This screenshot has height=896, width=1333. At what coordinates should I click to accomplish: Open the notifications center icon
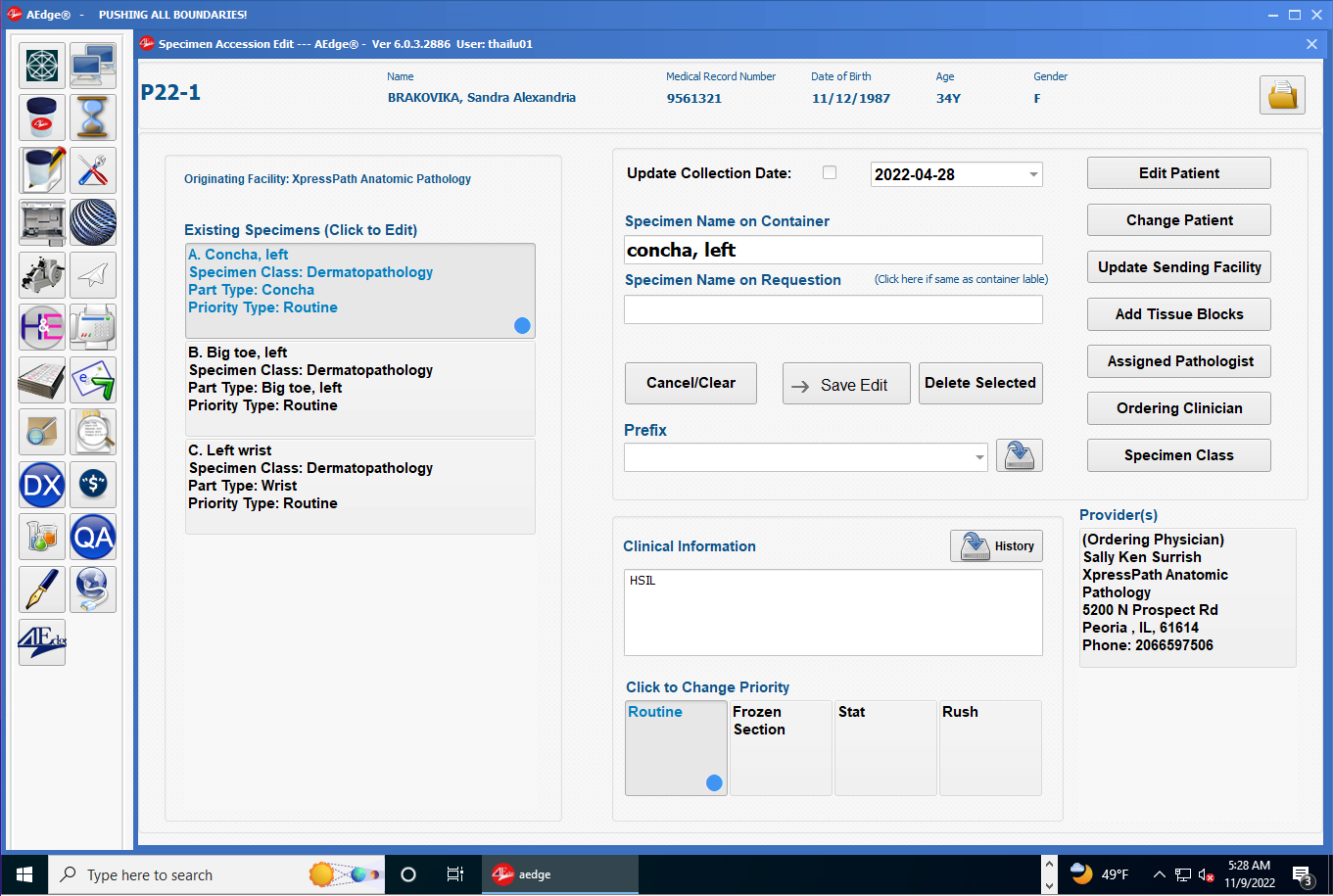point(1303,874)
